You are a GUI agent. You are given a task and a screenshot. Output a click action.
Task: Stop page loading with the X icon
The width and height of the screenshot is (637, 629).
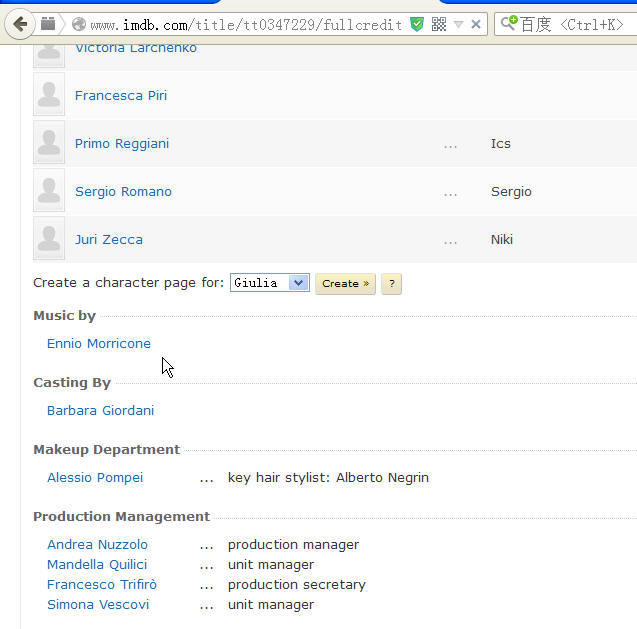tap(476, 24)
